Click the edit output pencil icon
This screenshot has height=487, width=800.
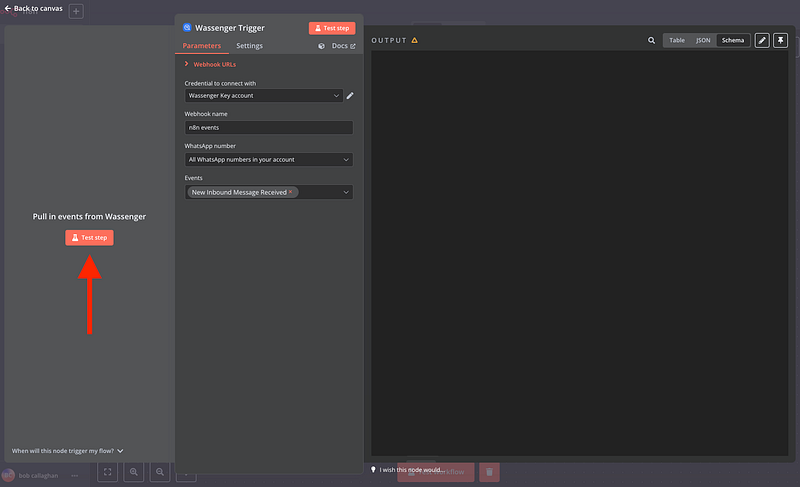[x=762, y=41]
